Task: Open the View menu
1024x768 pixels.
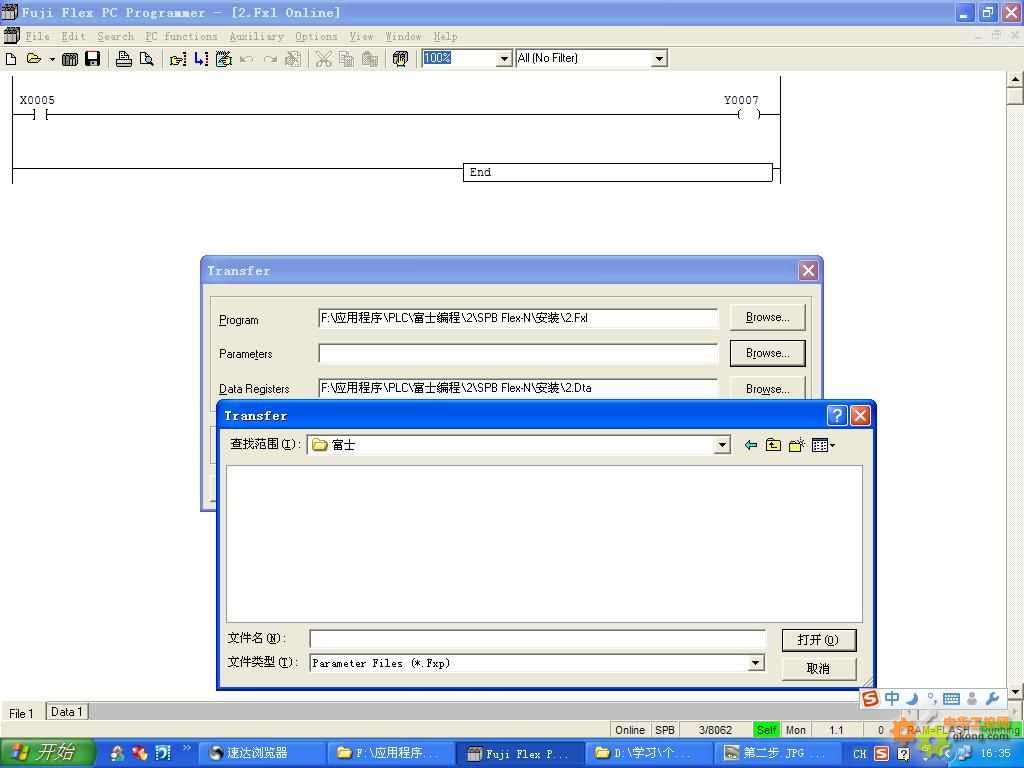Action: tap(361, 37)
